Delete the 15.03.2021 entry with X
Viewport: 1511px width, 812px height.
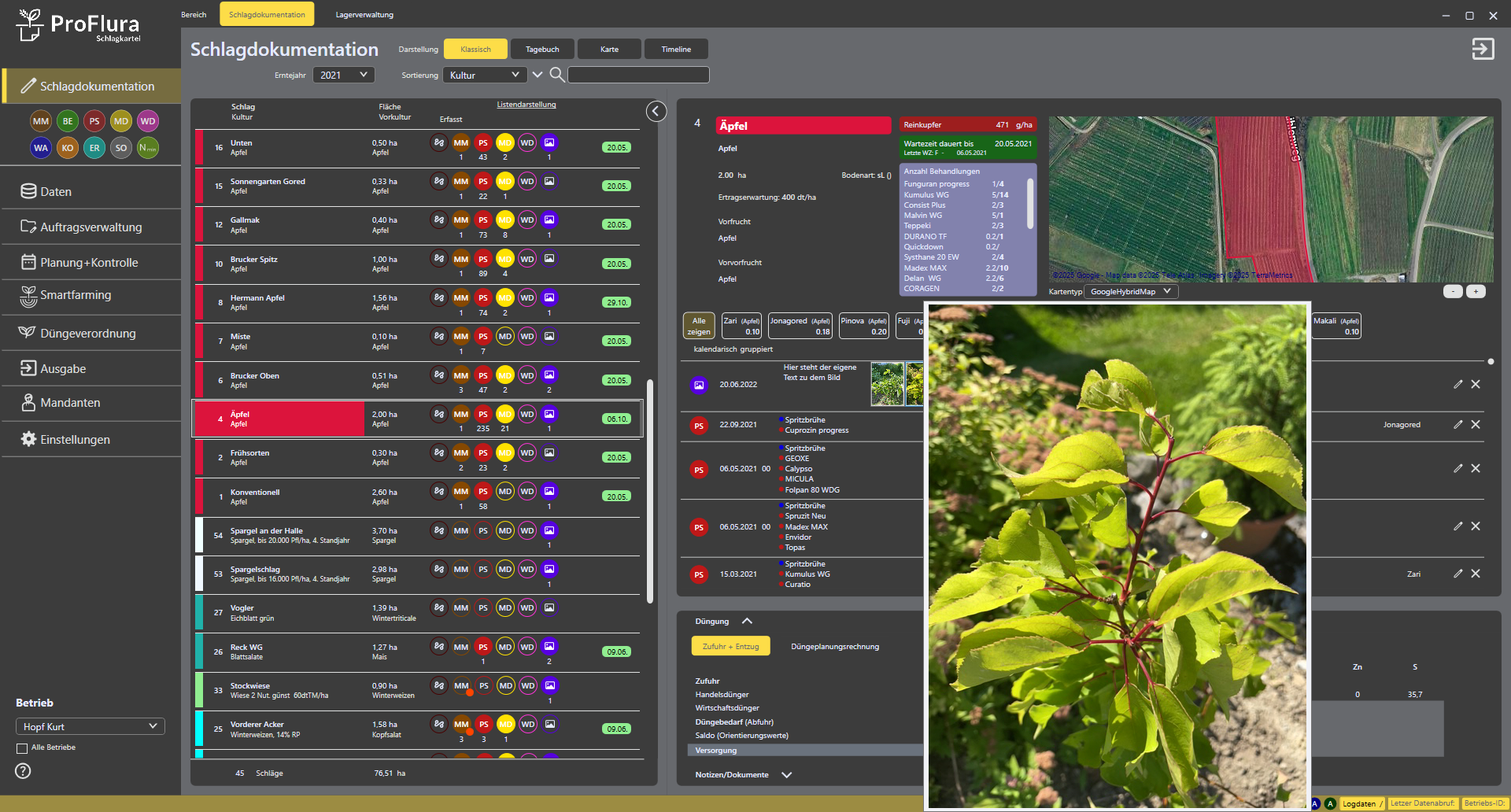click(x=1476, y=574)
